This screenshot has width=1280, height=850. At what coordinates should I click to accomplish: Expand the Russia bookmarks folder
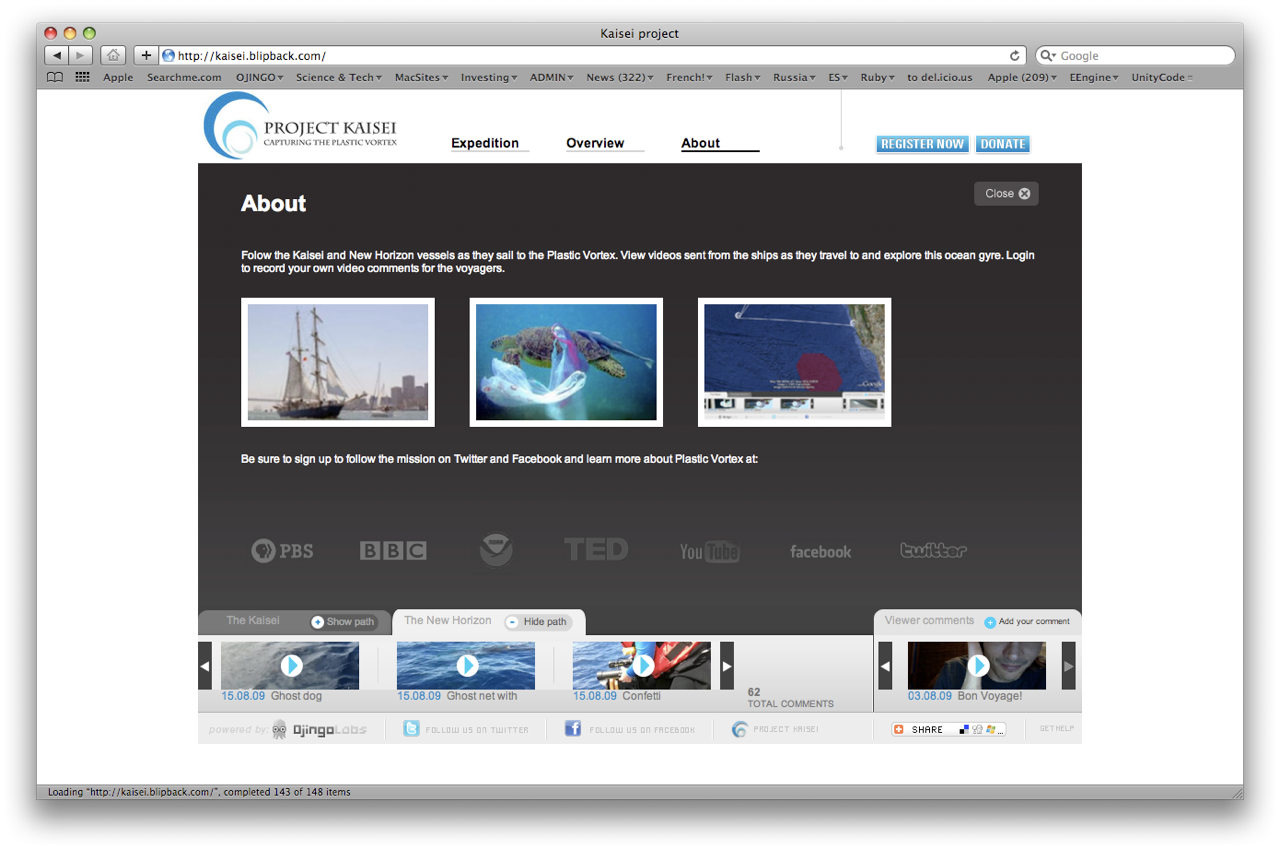(x=795, y=77)
